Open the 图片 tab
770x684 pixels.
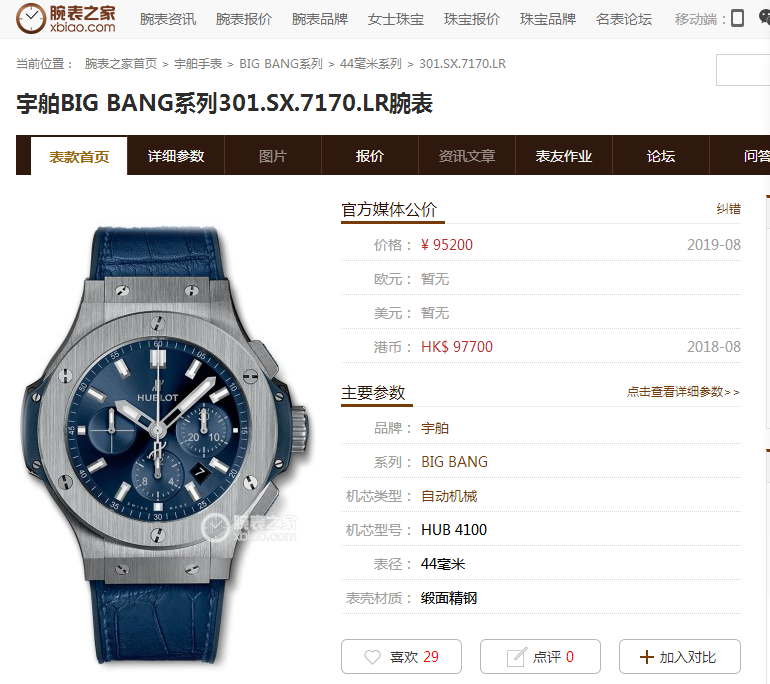click(273, 156)
